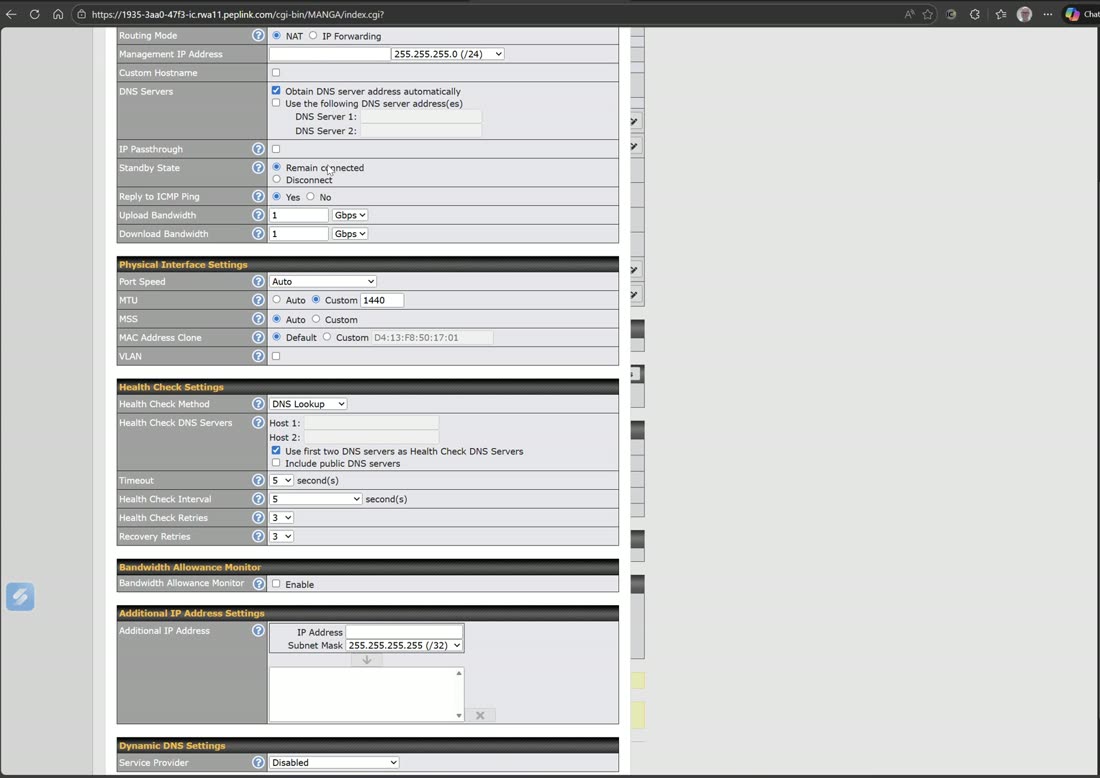Click the custom MTU value field
The width and height of the screenshot is (1100, 778).
382,300
